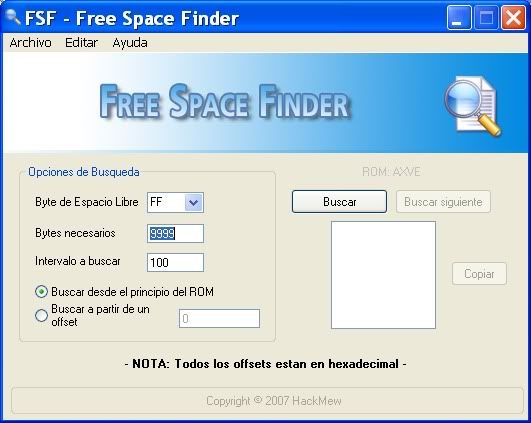
Task: Click the Free Space Finder banner logo
Action: coord(225,102)
